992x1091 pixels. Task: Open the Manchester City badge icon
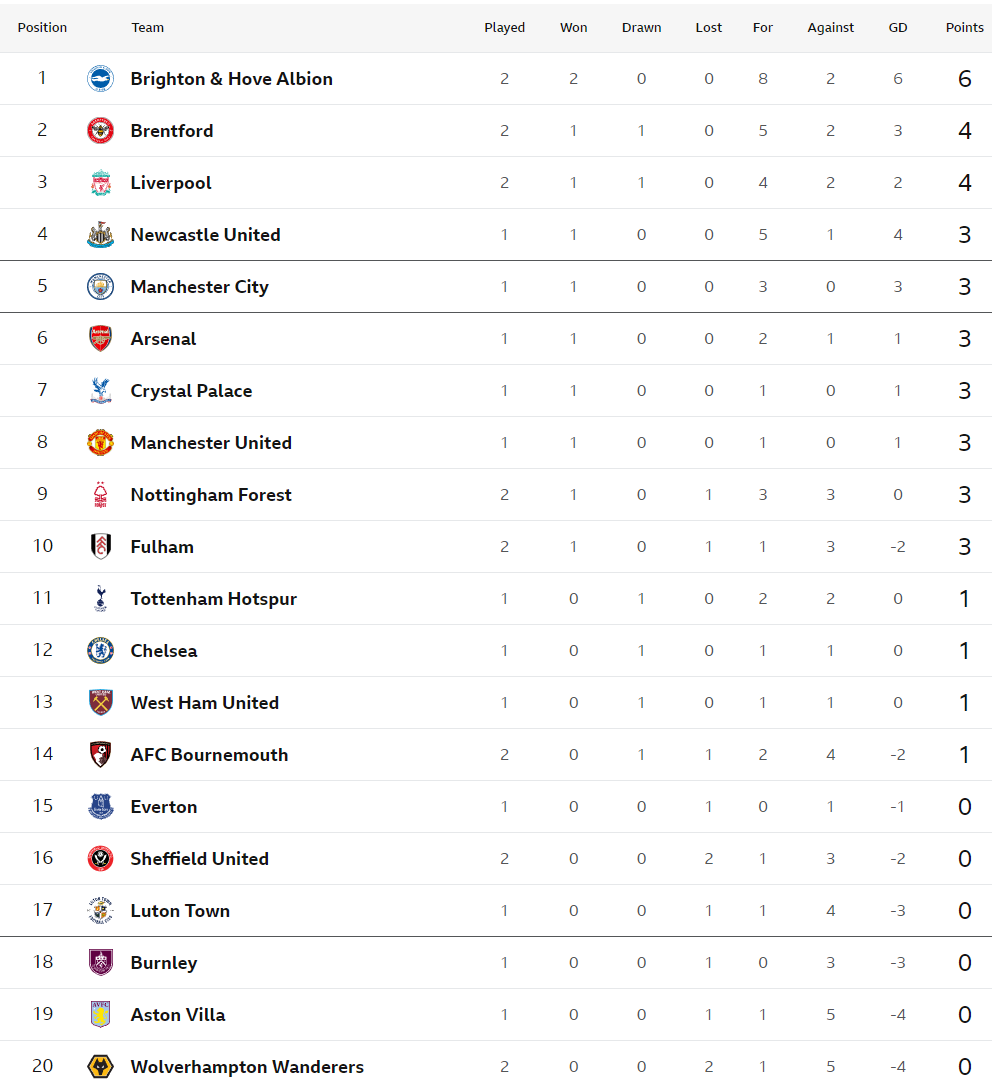[x=100, y=287]
